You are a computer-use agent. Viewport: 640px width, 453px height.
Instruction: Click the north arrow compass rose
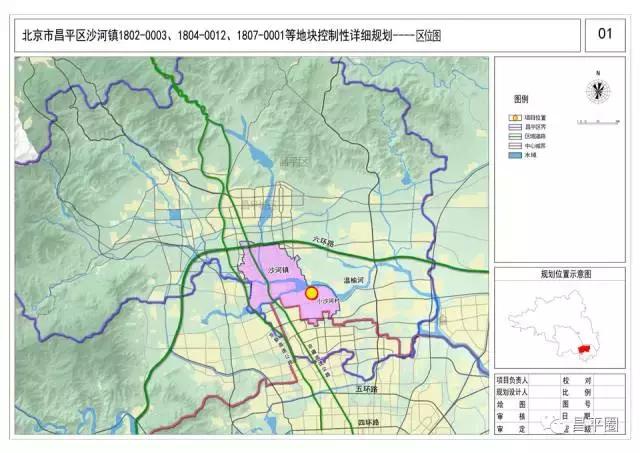(598, 91)
